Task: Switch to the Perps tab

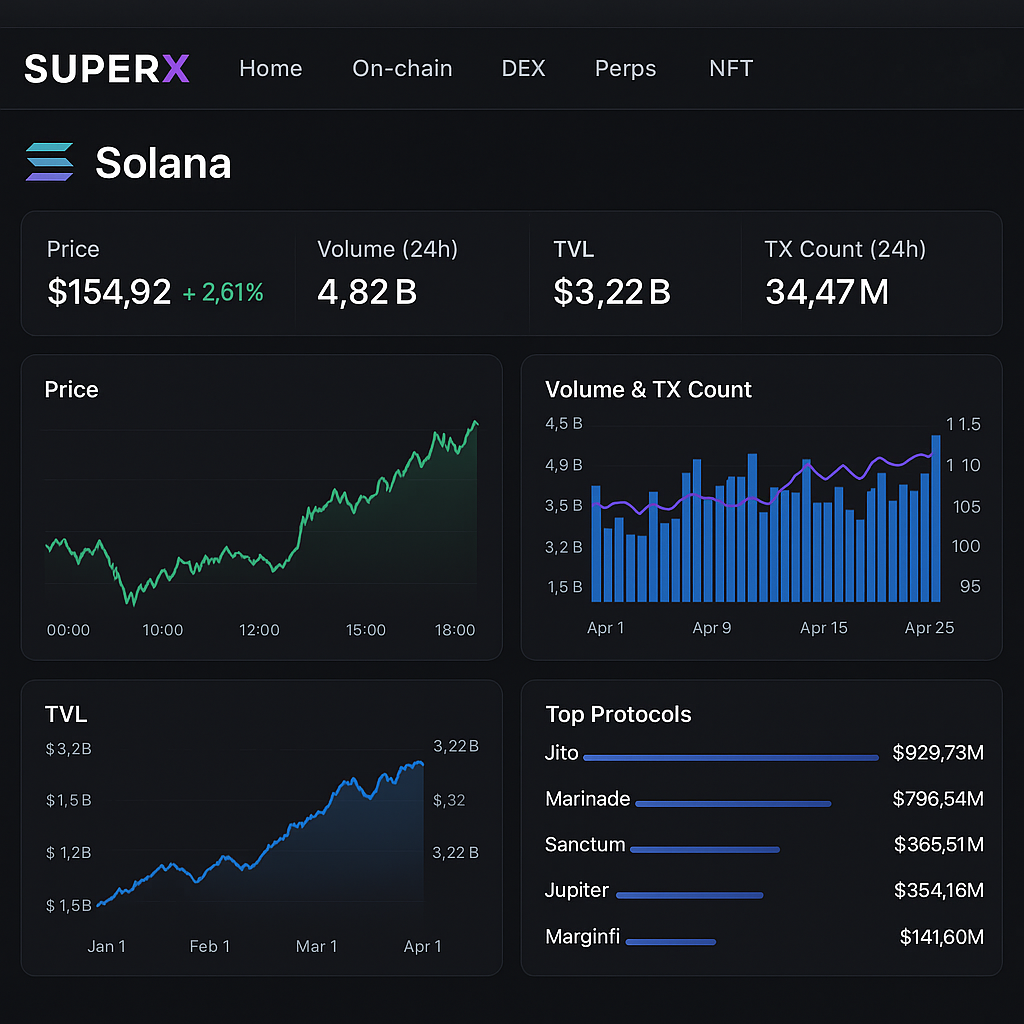Action: (625, 68)
